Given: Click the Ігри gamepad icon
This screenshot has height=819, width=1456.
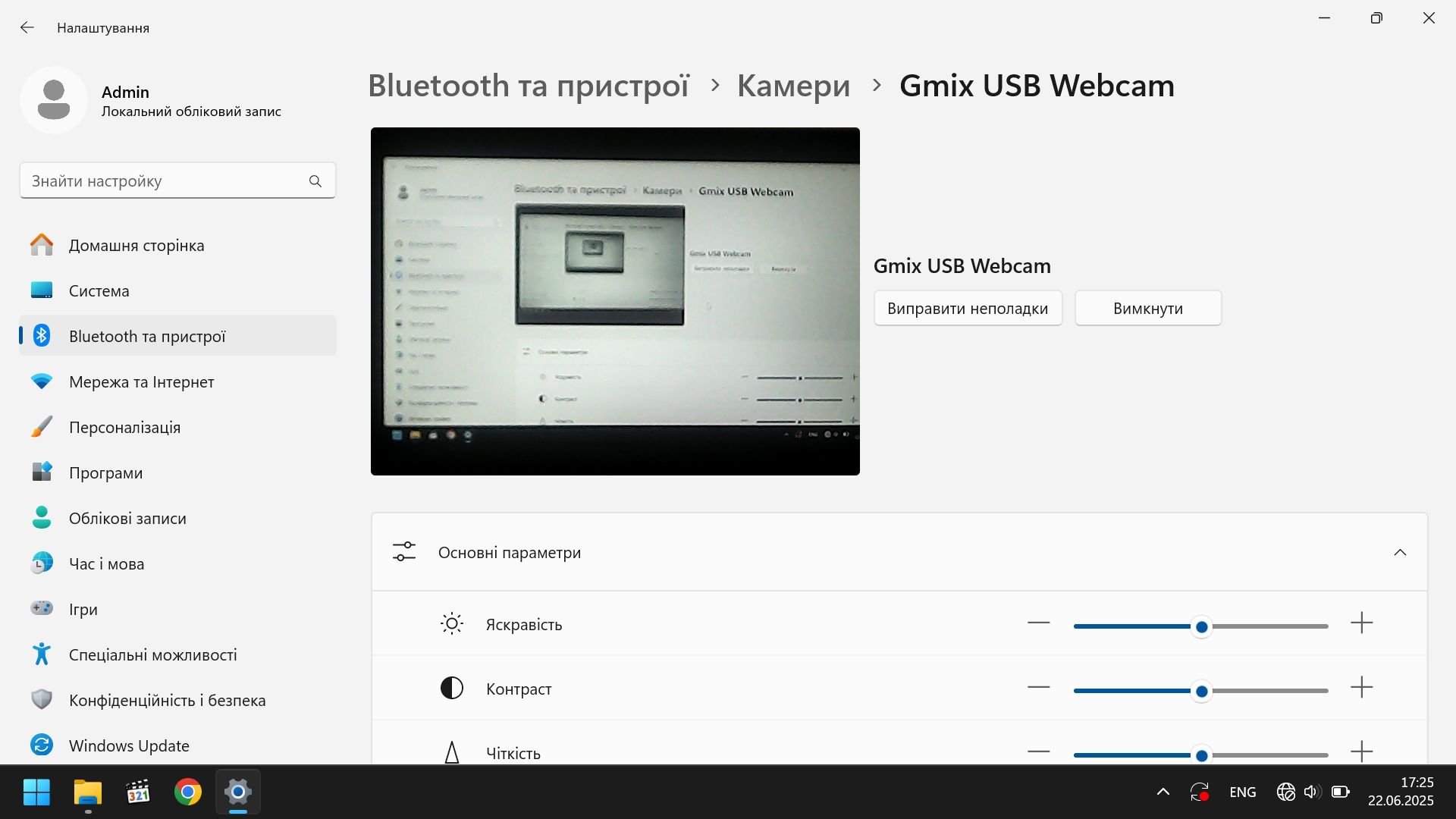Looking at the screenshot, I should click(42, 608).
